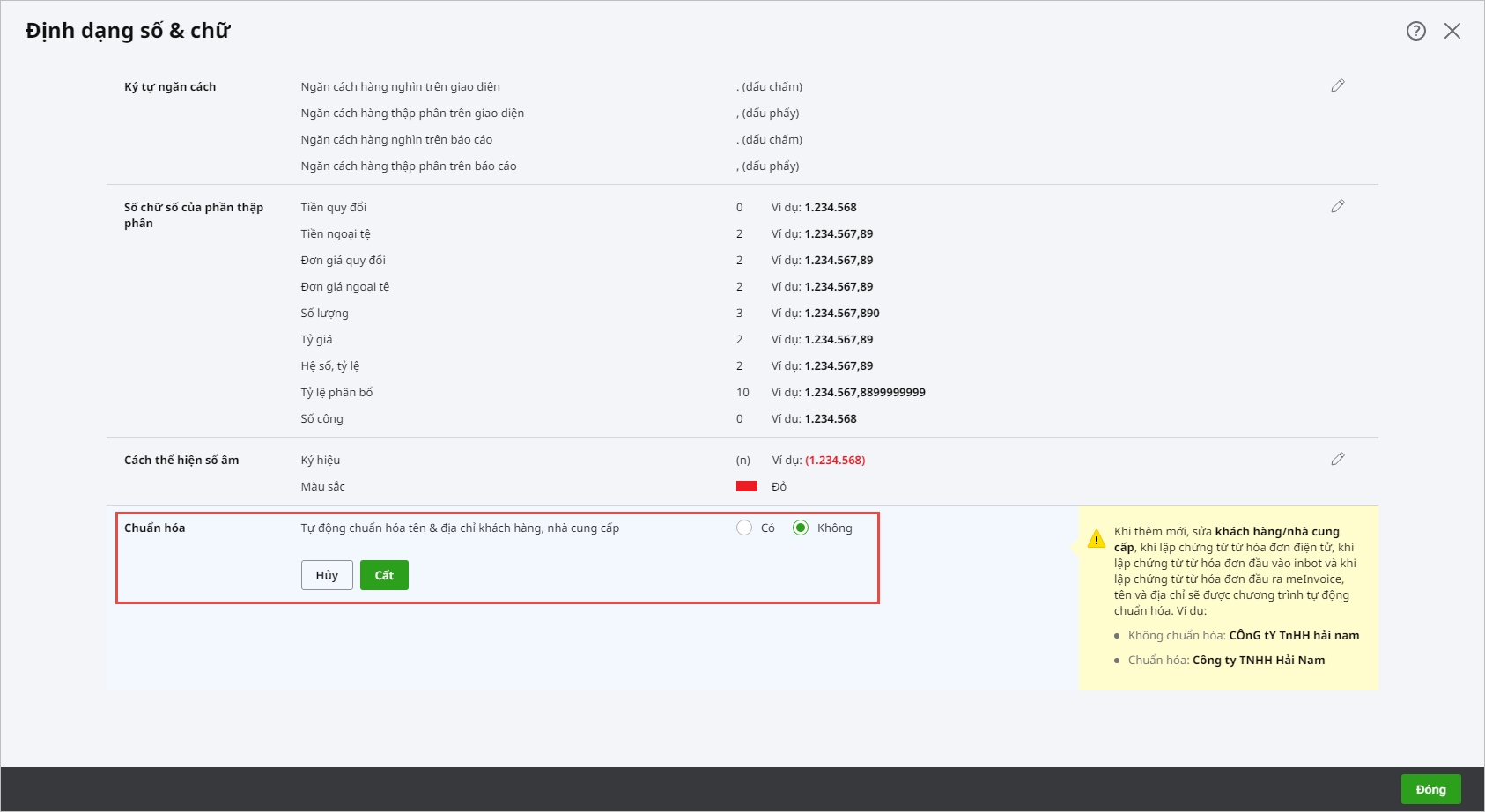
Task: Click the Công ty TNHH Hải Nam example text
Action: click(1258, 660)
